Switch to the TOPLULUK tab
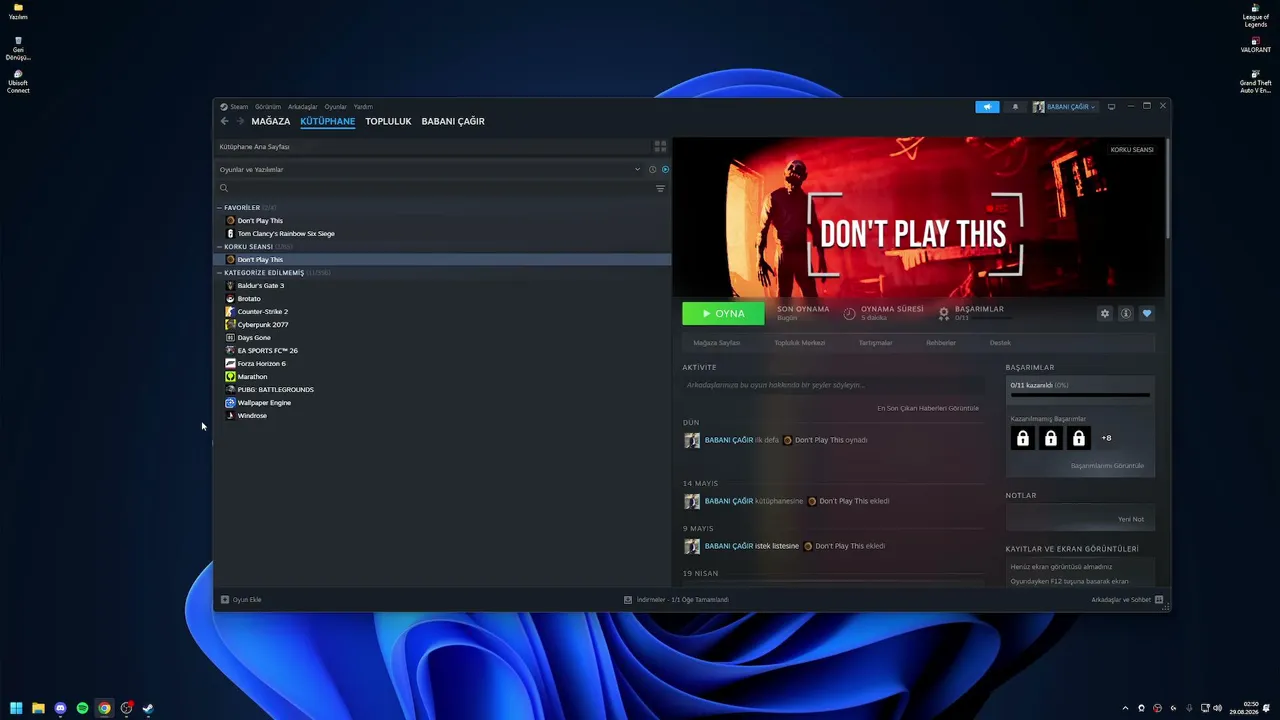Image resolution: width=1280 pixels, height=720 pixels. pyautogui.click(x=388, y=121)
